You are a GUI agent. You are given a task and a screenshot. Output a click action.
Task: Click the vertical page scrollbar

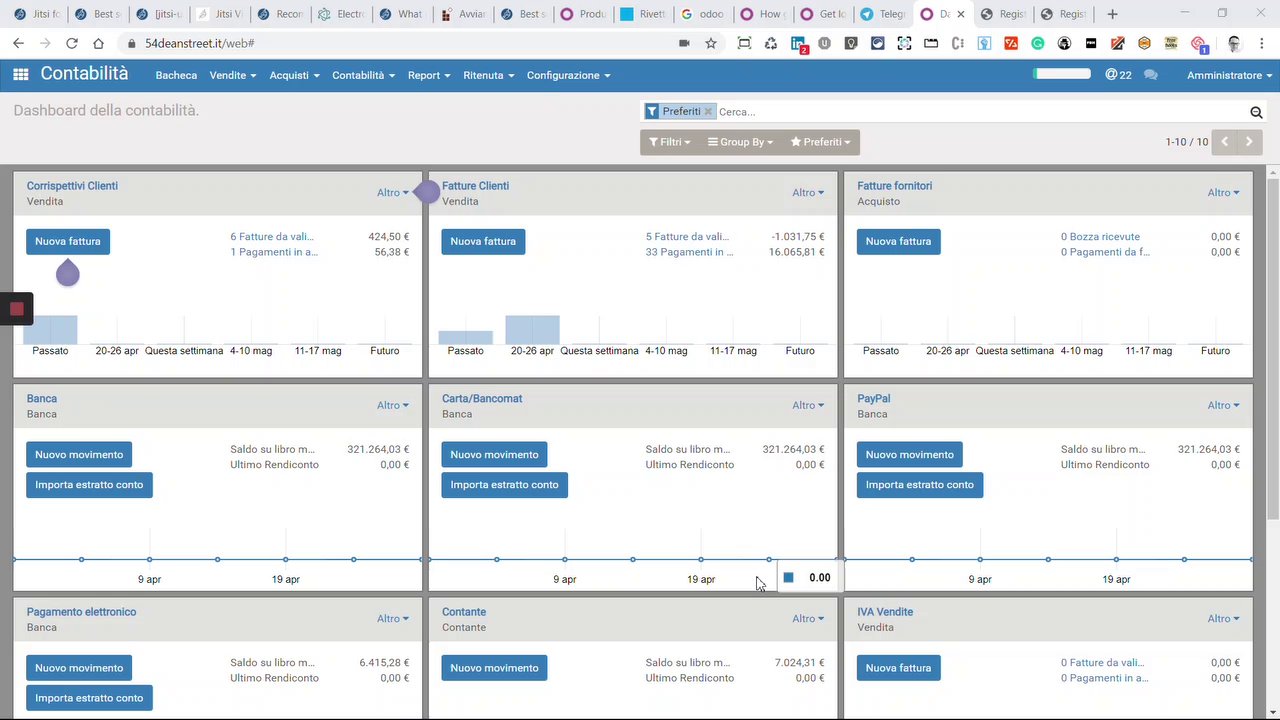point(1273,348)
